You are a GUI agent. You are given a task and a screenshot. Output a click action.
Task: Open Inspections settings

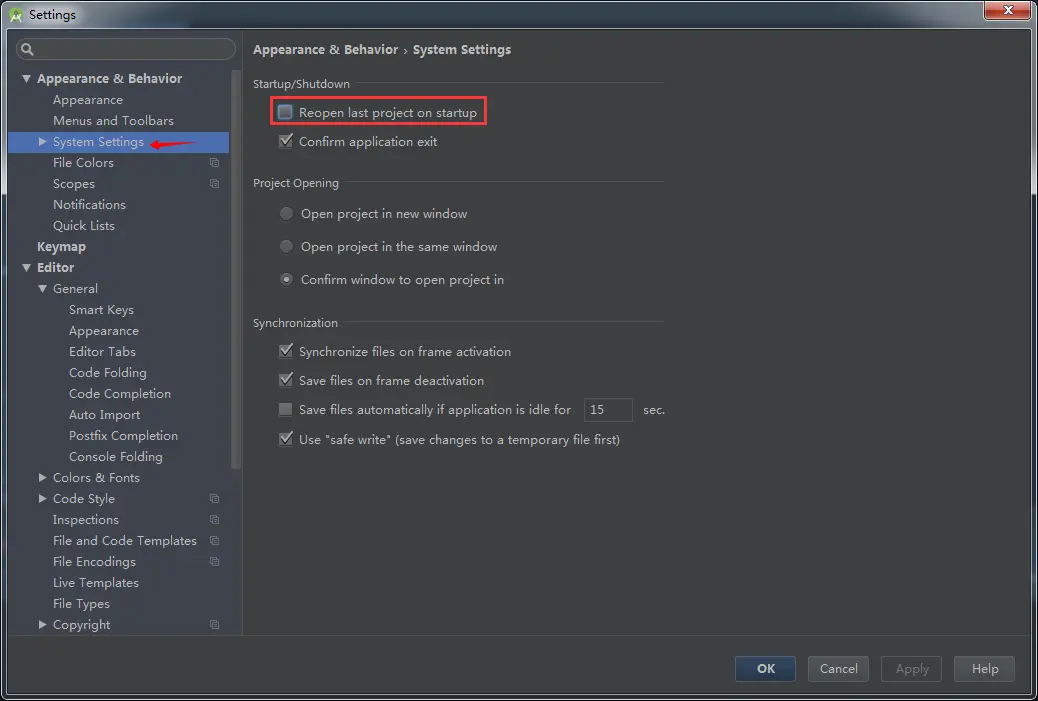tap(85, 520)
